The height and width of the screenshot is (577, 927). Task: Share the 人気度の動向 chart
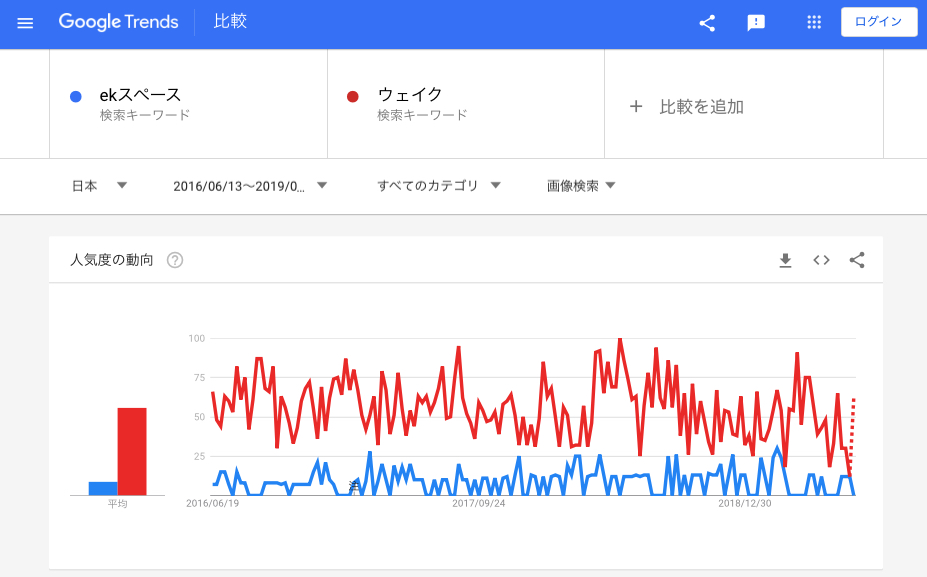point(857,260)
